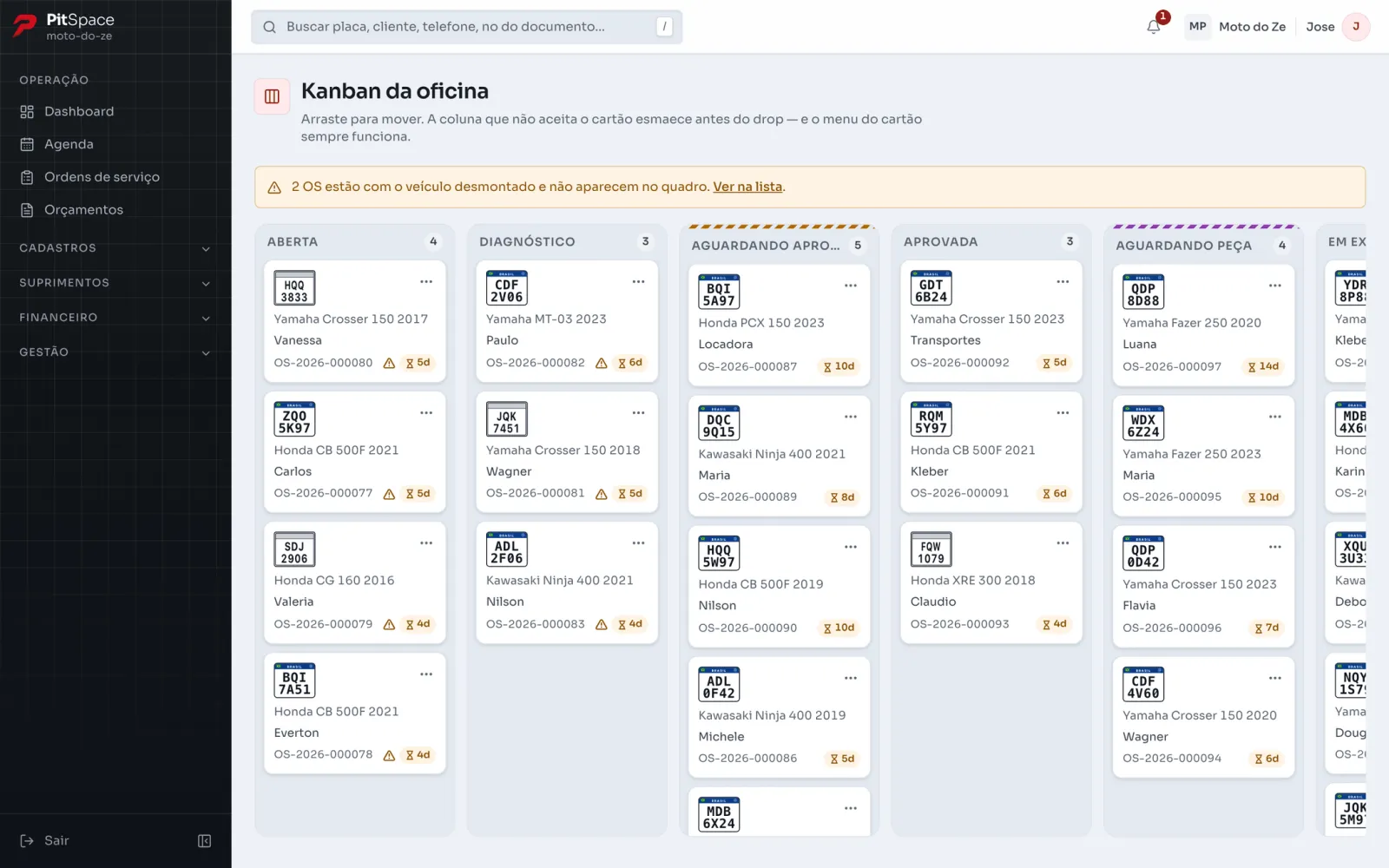Screen dimensions: 1389x868
Task: Click the Kanban board header icon
Action: coord(272,96)
